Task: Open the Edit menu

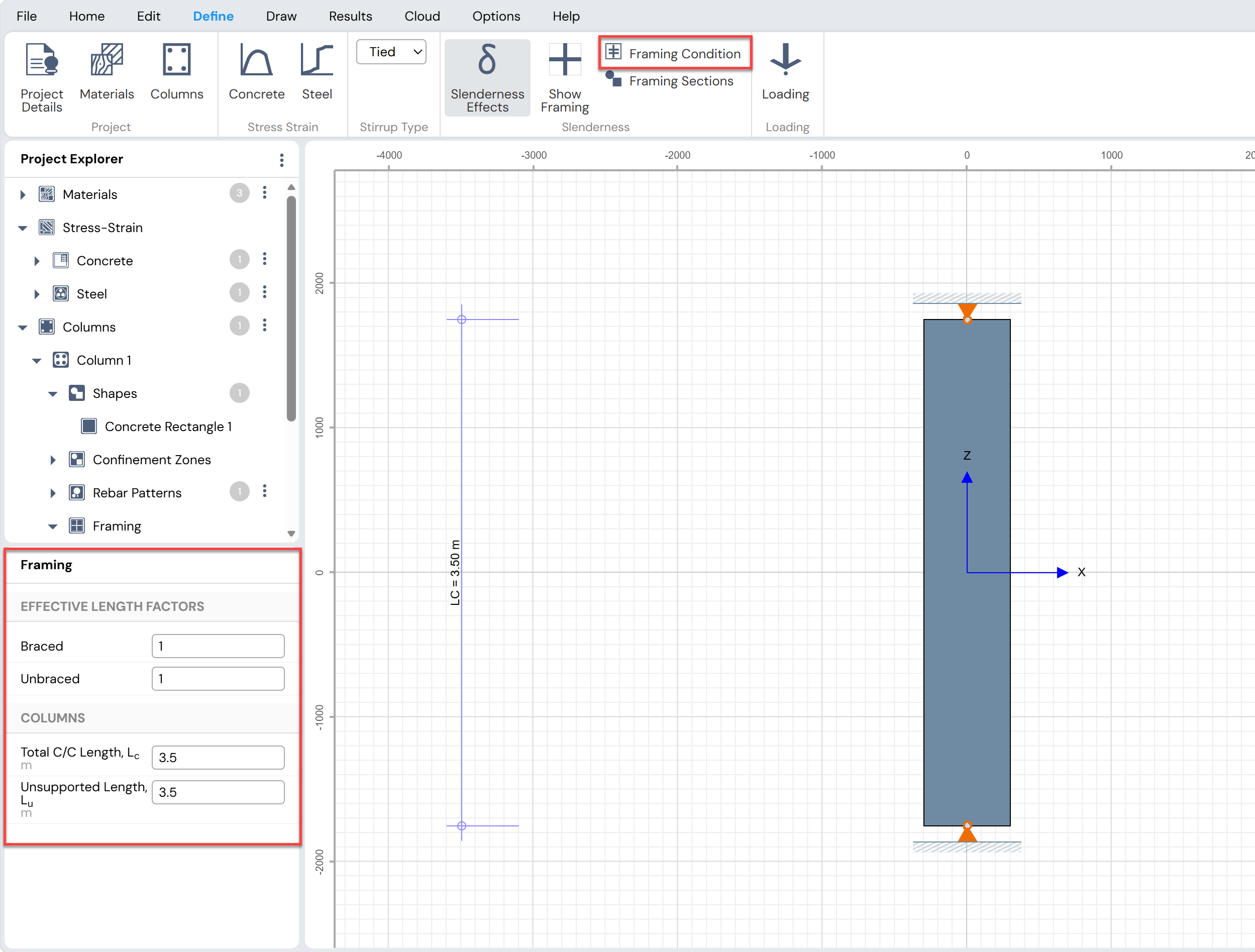Action: (x=149, y=16)
